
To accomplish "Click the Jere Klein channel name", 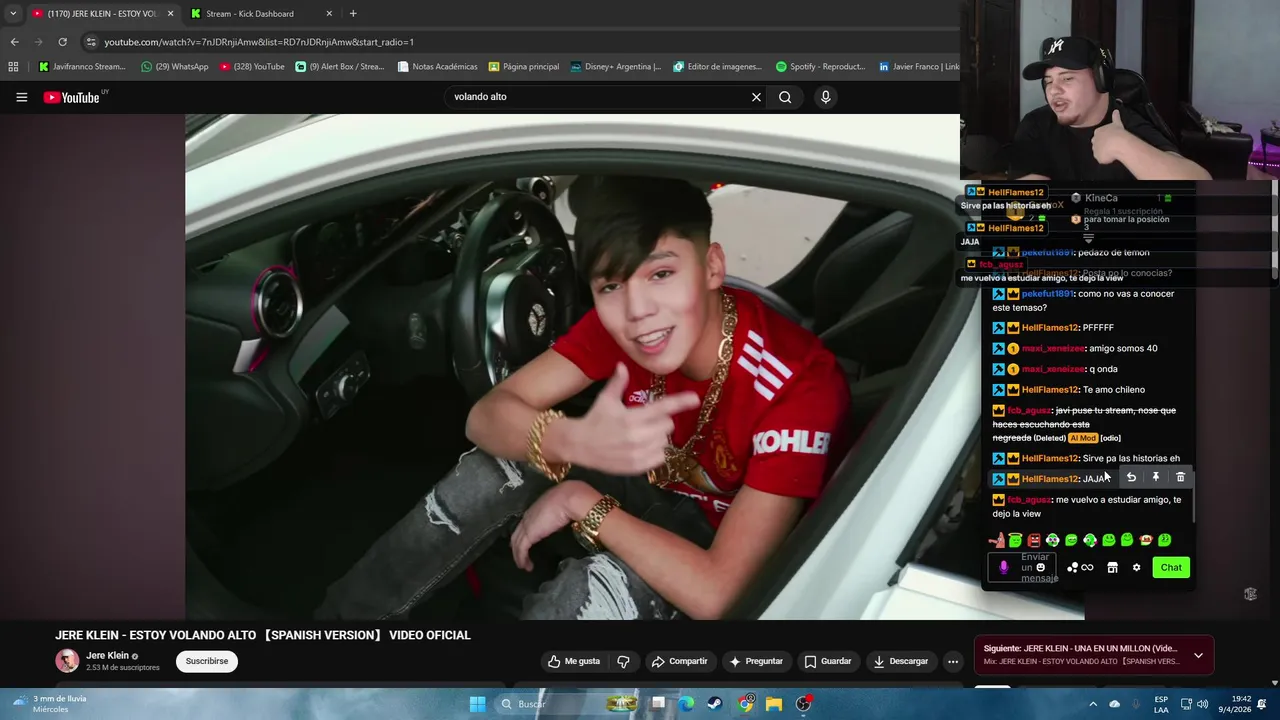I will point(107,656).
